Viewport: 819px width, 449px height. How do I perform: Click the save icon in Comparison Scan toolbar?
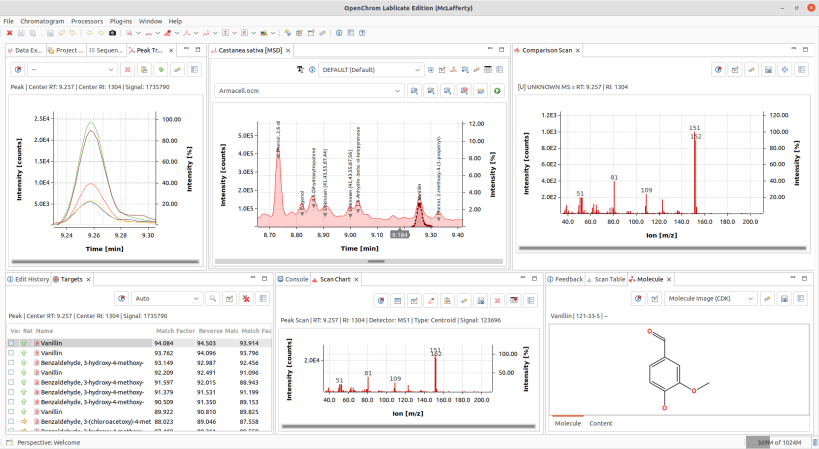click(768, 69)
